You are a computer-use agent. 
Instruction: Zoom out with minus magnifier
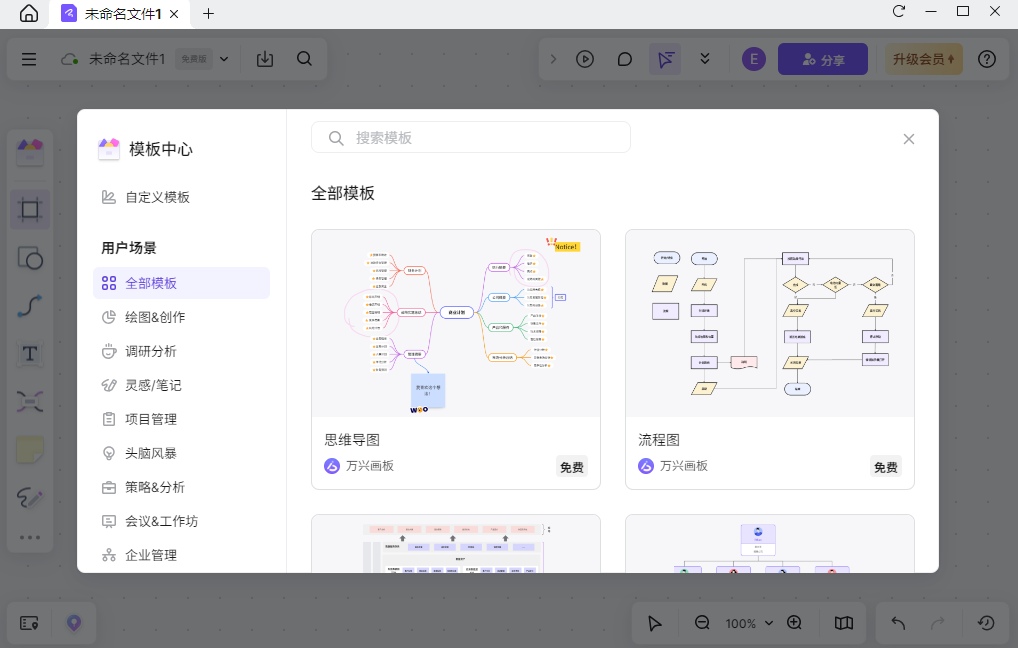pos(702,623)
